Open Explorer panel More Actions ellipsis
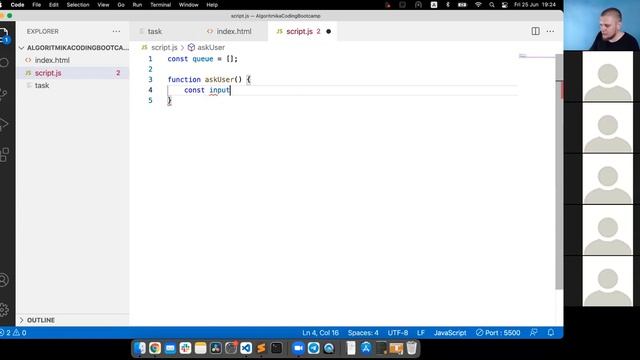Viewport: 640px width, 360px height. pyautogui.click(x=116, y=31)
